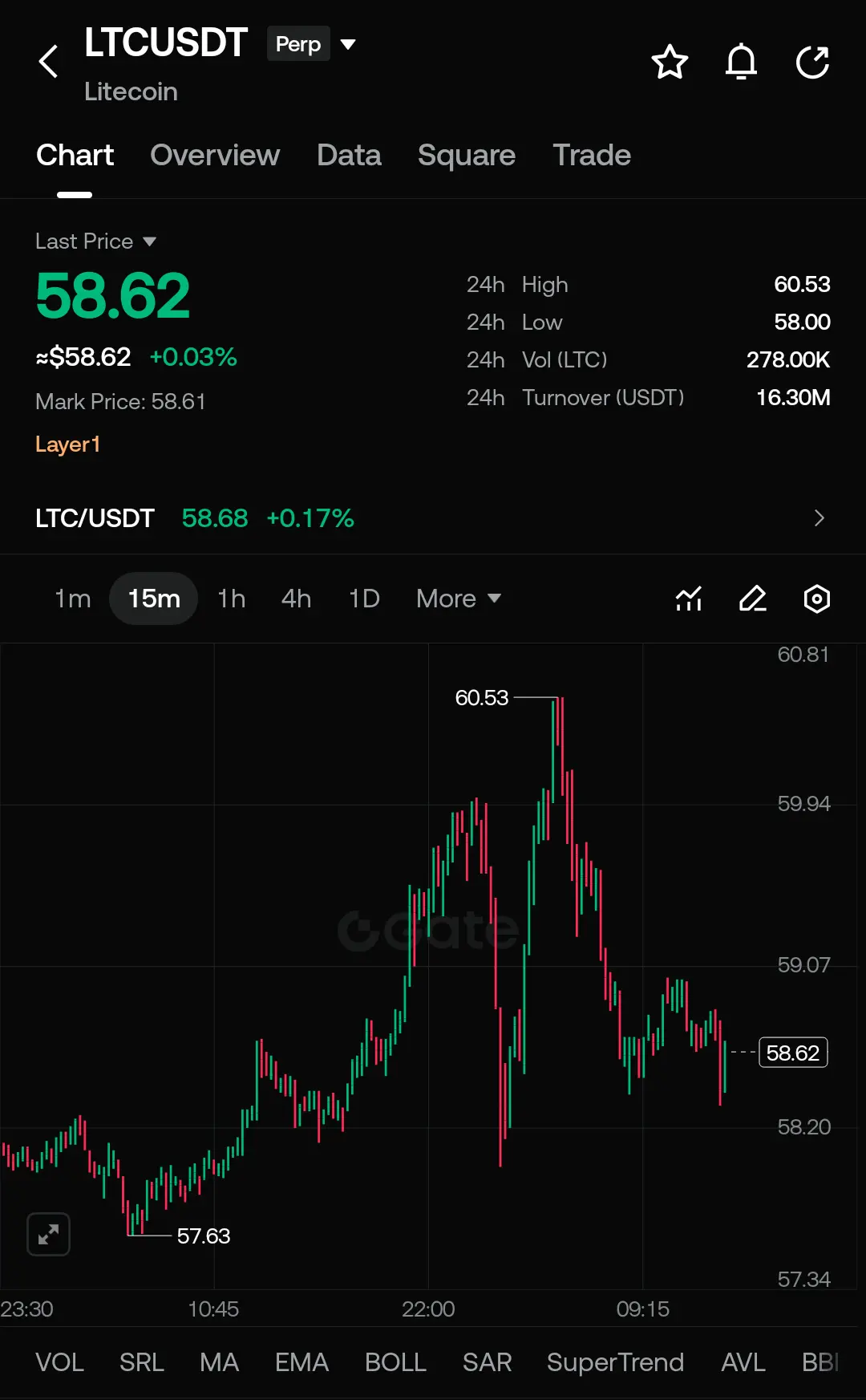This screenshot has width=866, height=1400.
Task: Toggle the SuperTrend indicator
Action: click(615, 1362)
